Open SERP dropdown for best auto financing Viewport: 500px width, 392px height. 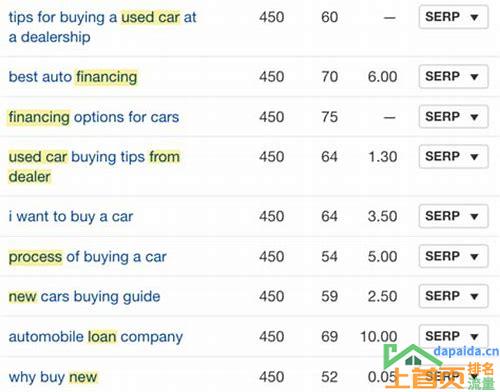coord(453,76)
